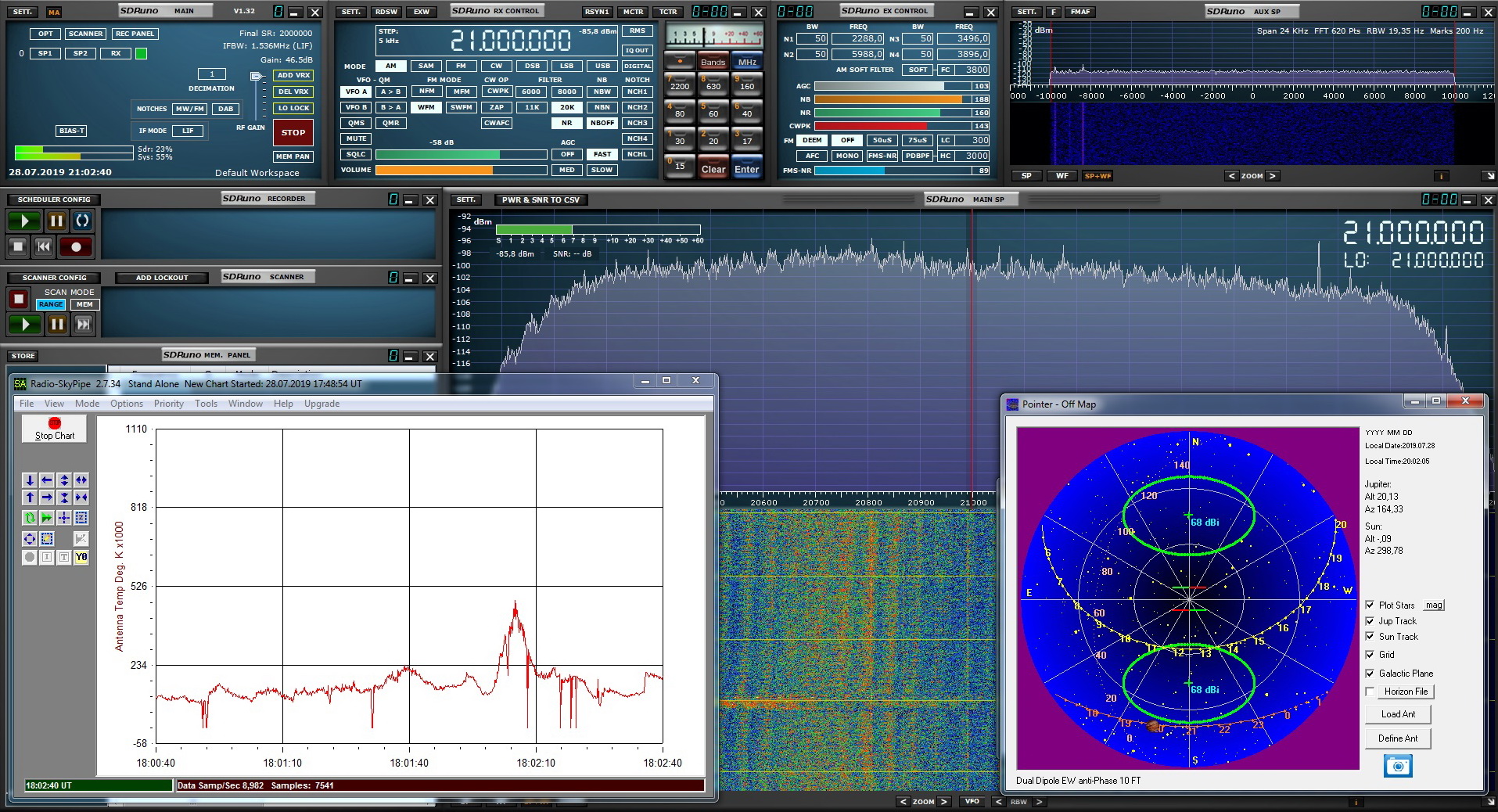Click the left-arrow chart shift icon in SkyPipe
The width and height of the screenshot is (1498, 812).
(47, 480)
